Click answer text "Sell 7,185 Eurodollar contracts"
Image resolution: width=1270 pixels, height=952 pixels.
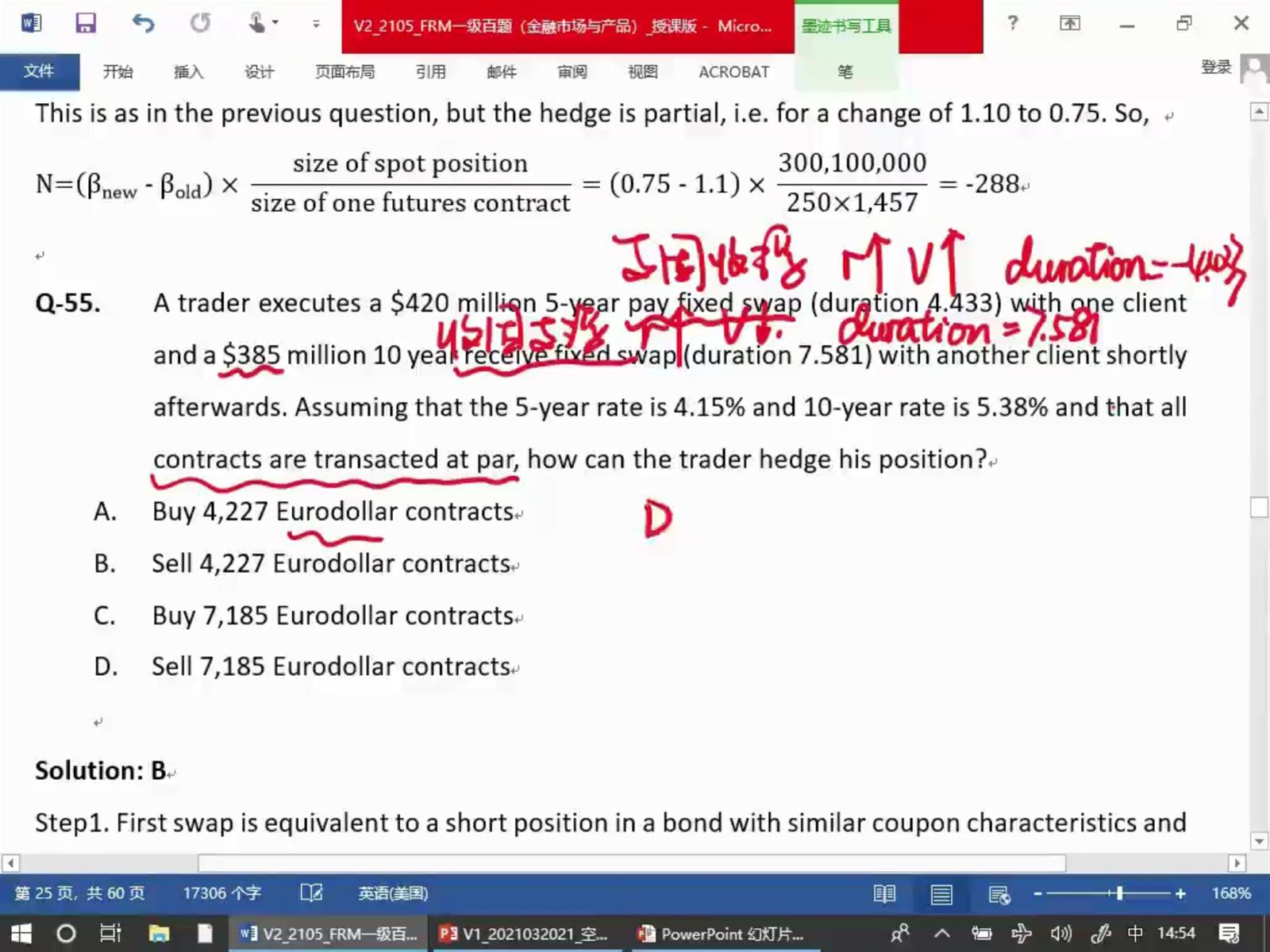coord(330,667)
